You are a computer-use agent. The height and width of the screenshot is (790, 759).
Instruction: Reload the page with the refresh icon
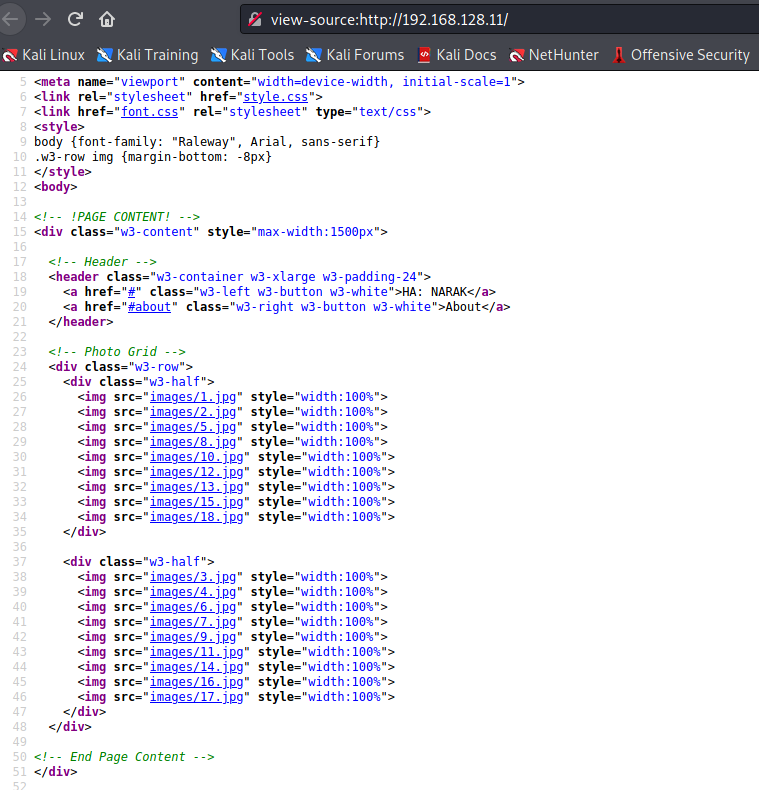click(76, 20)
